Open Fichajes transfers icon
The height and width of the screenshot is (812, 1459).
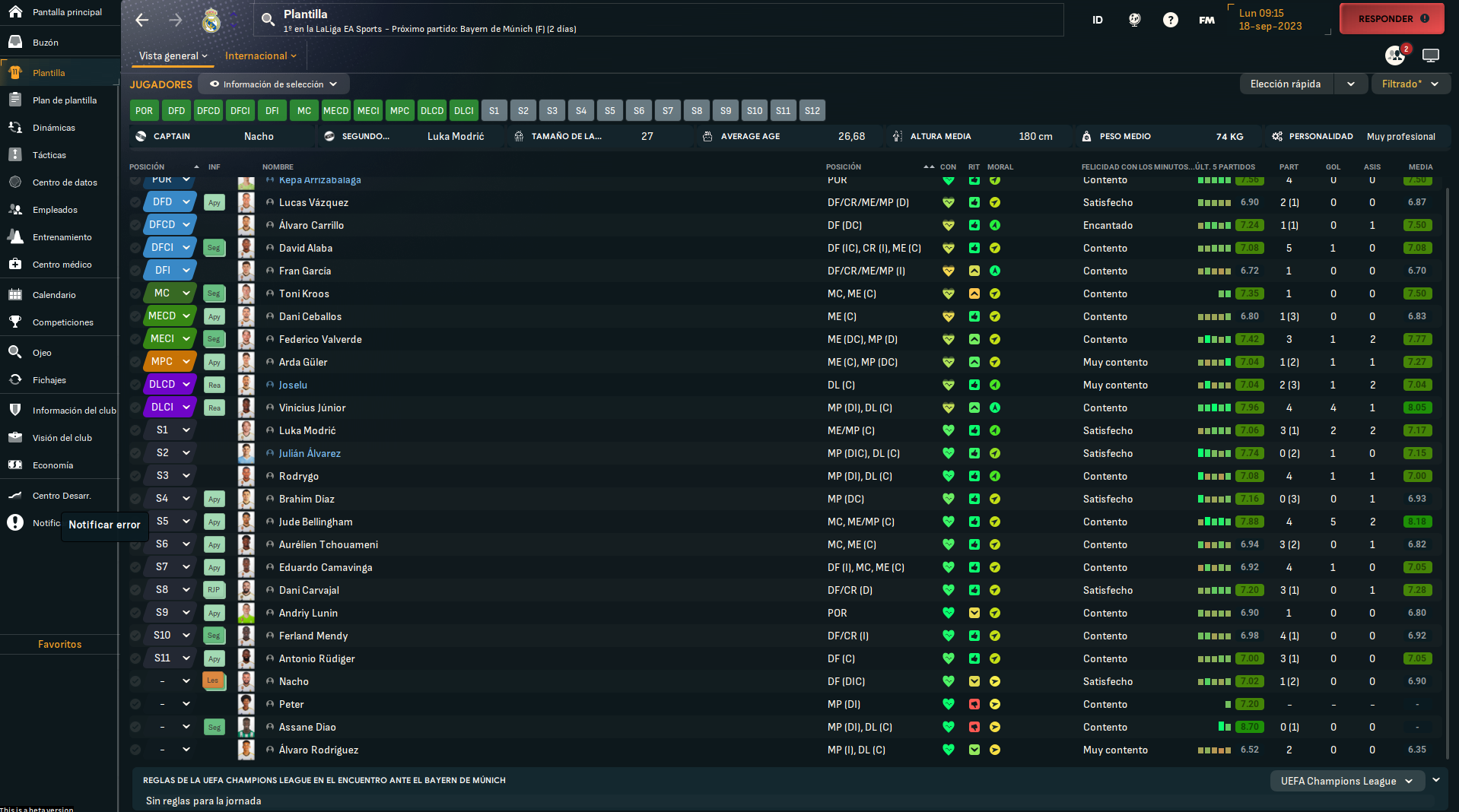[15, 380]
